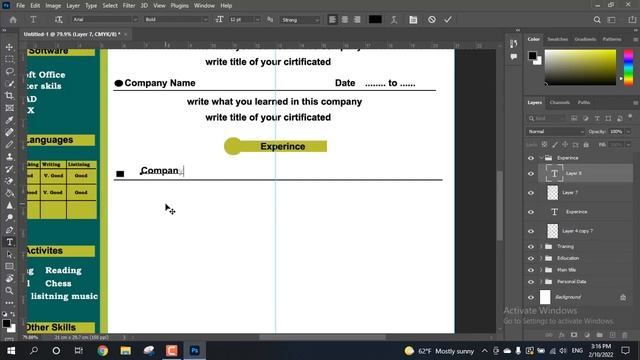Select the Eyedropper tool

click(9, 120)
